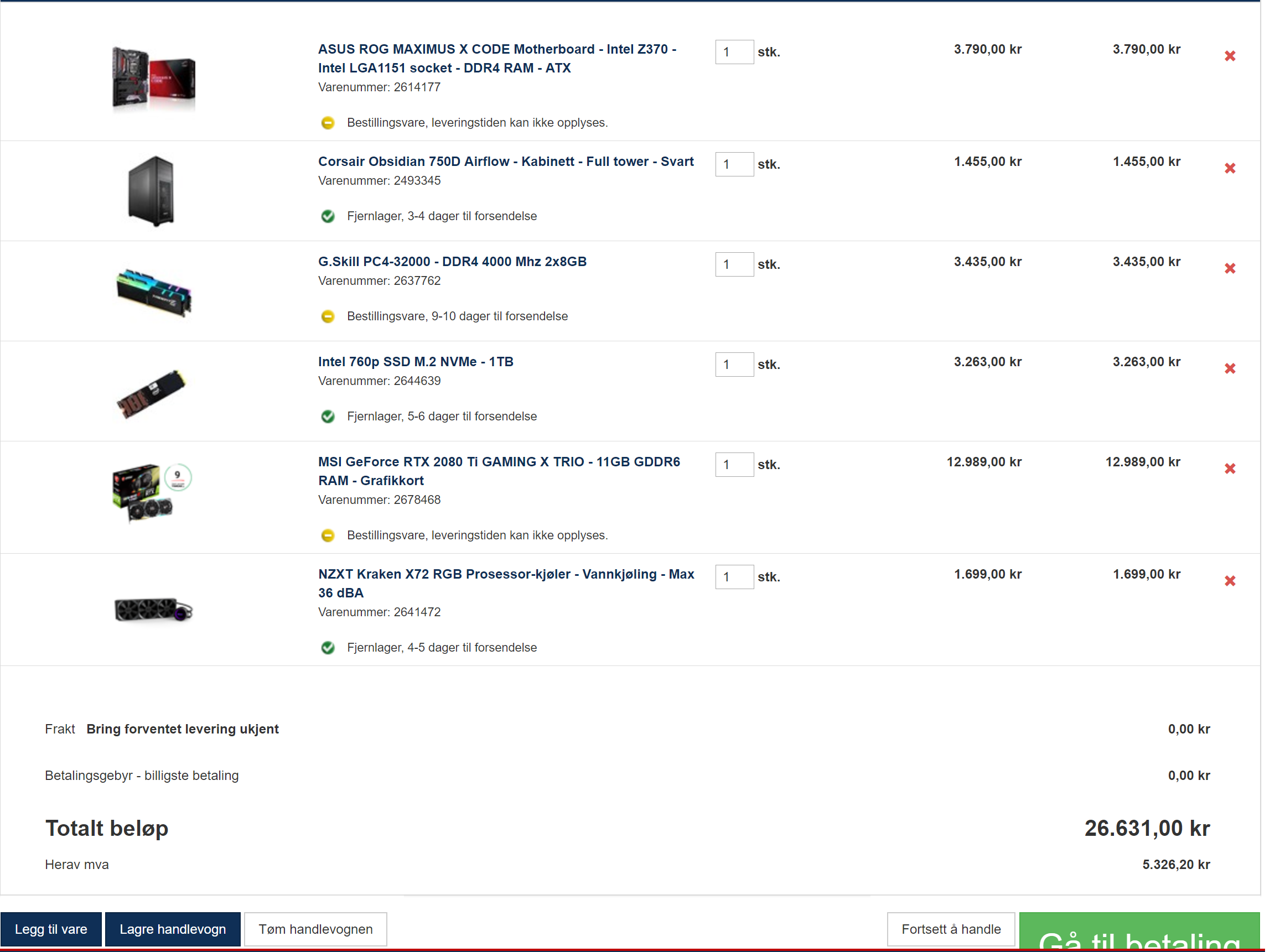View MSI graphics card thumbnail
The height and width of the screenshot is (952, 1275).
point(152,493)
